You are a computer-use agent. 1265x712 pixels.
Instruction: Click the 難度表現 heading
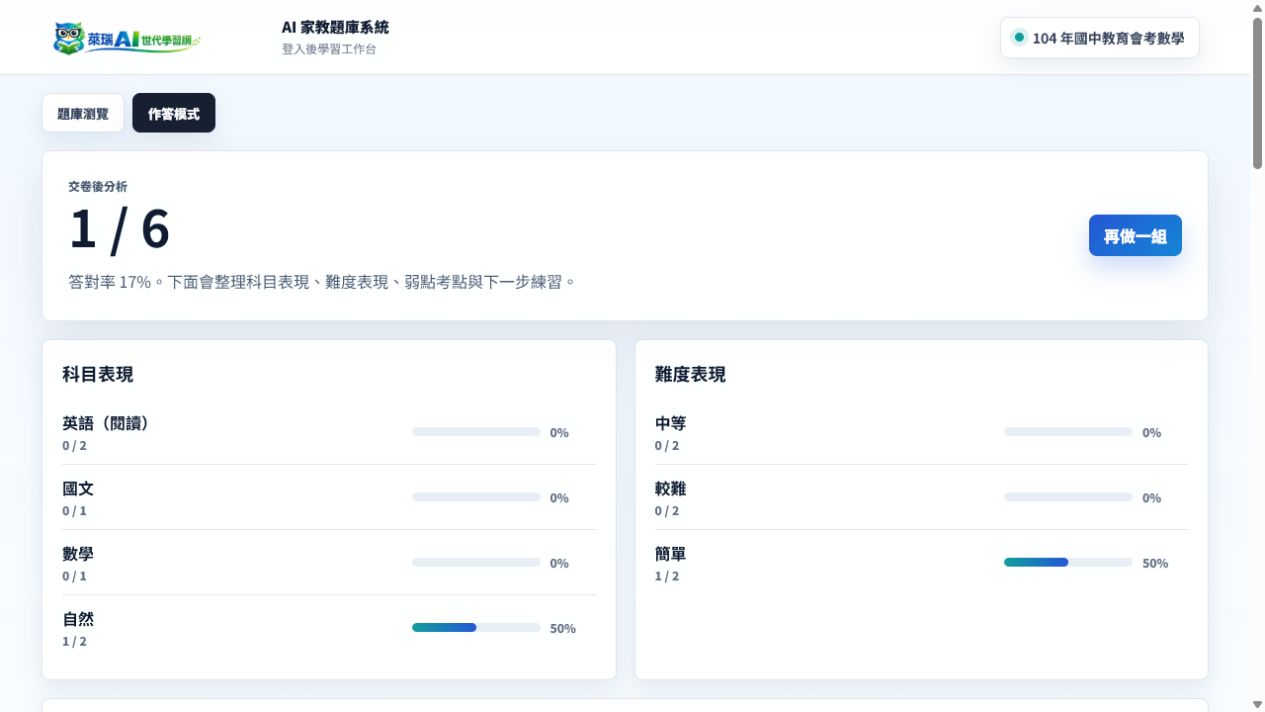pyautogui.click(x=690, y=374)
